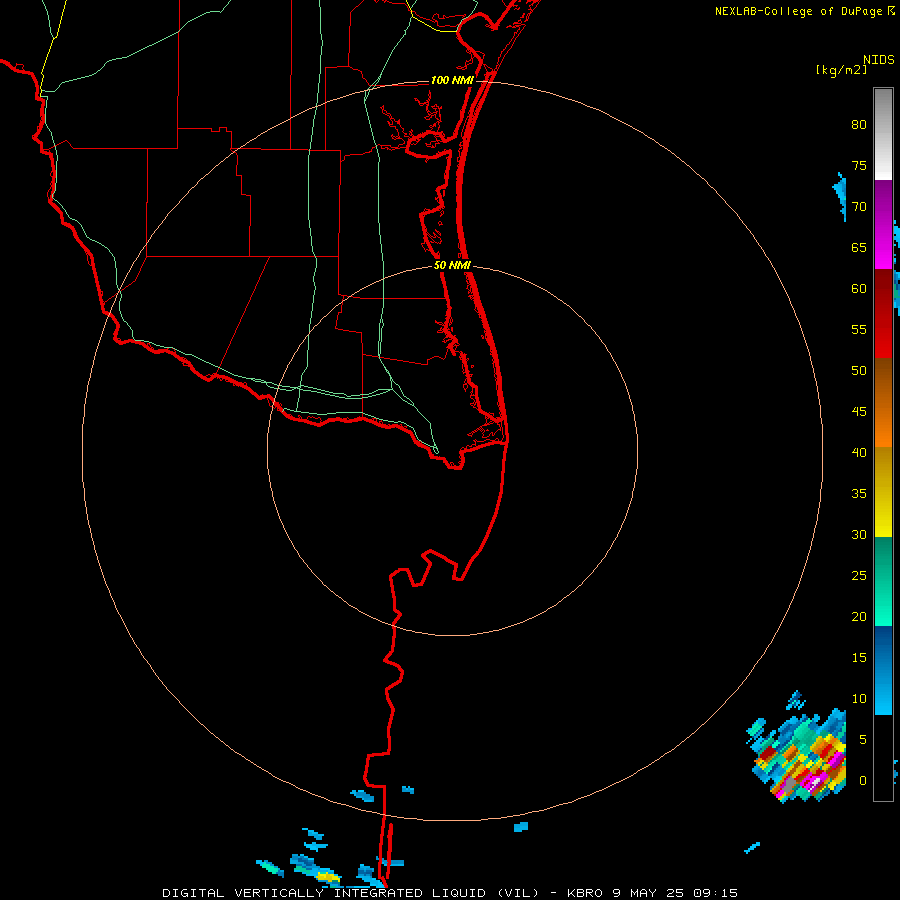Image resolution: width=900 pixels, height=900 pixels.
Task: Click the 60 value on the VIL scale
Action: click(859, 289)
